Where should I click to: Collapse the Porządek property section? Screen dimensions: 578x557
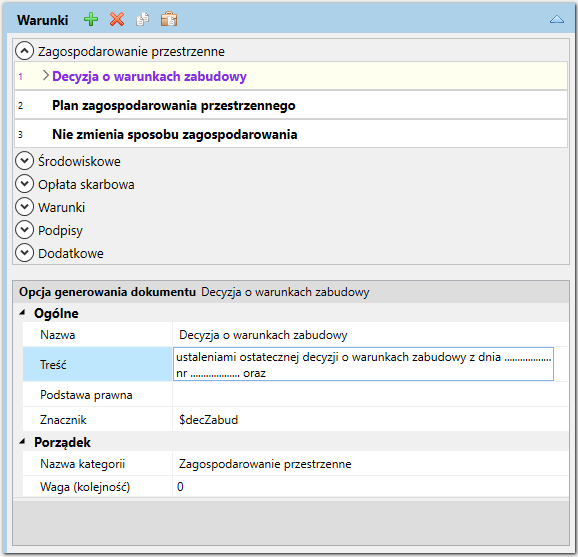[x=22, y=442]
